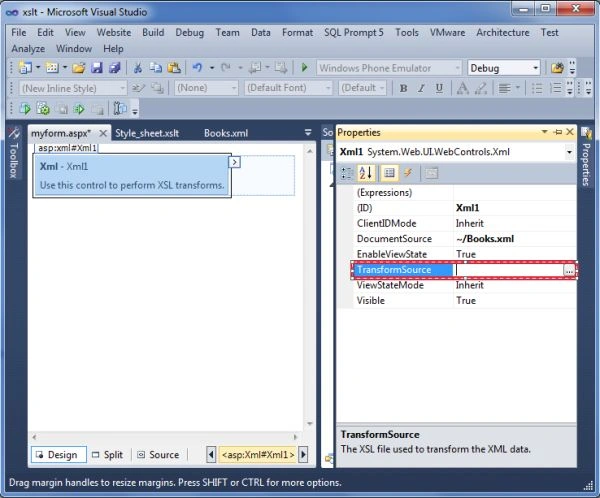Click the Paste clipboard icon
This screenshot has width=600, height=498.
pyautogui.click(x=174, y=68)
